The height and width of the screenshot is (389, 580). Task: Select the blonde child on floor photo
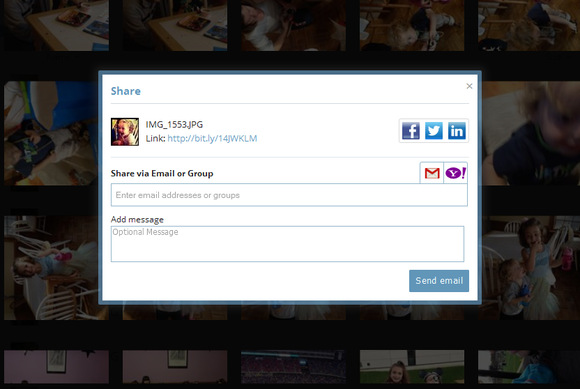point(412,25)
